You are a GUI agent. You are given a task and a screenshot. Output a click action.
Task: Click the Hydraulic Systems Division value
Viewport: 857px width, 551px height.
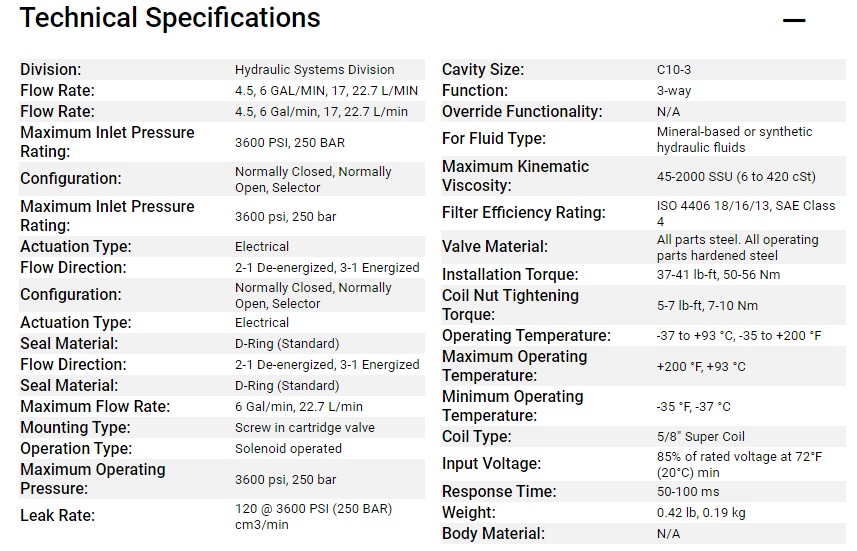314,69
